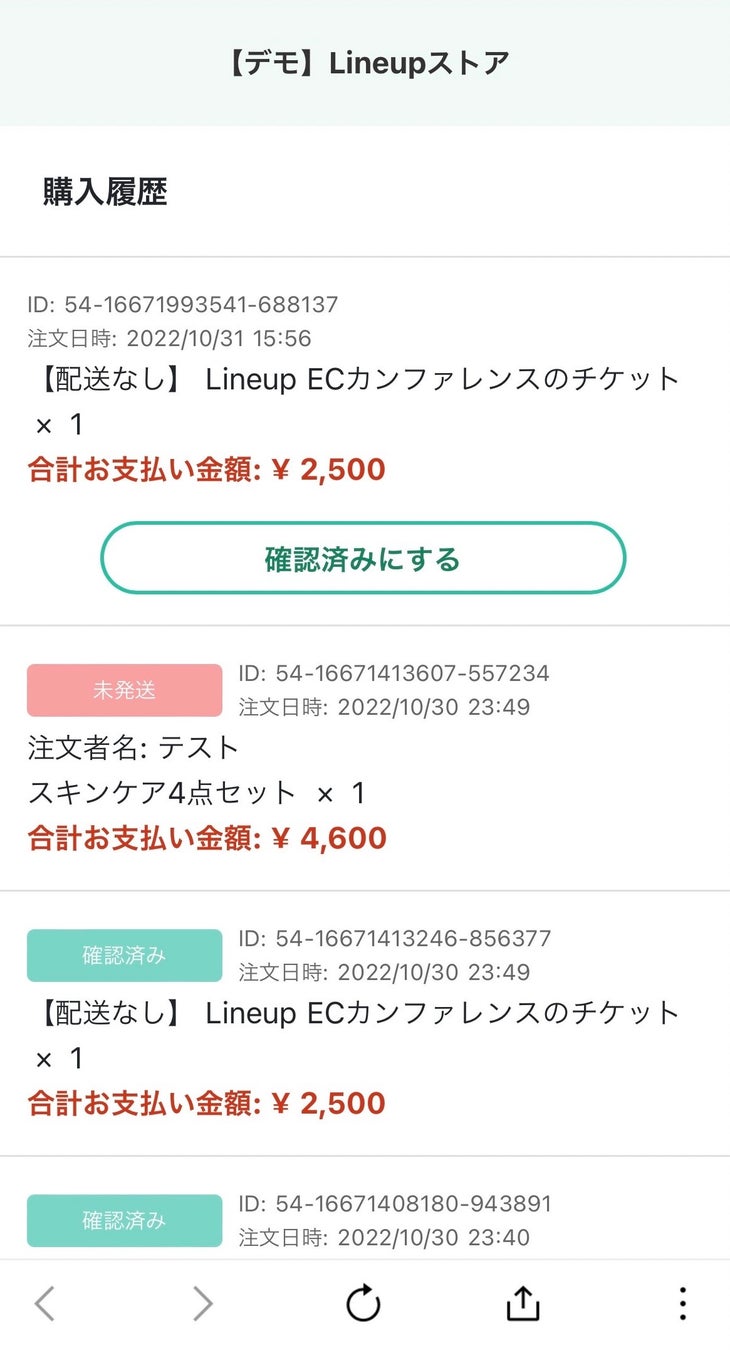Open order ID 54-16671993541-688137
Screen dimensions: 730x1350
(x=183, y=304)
